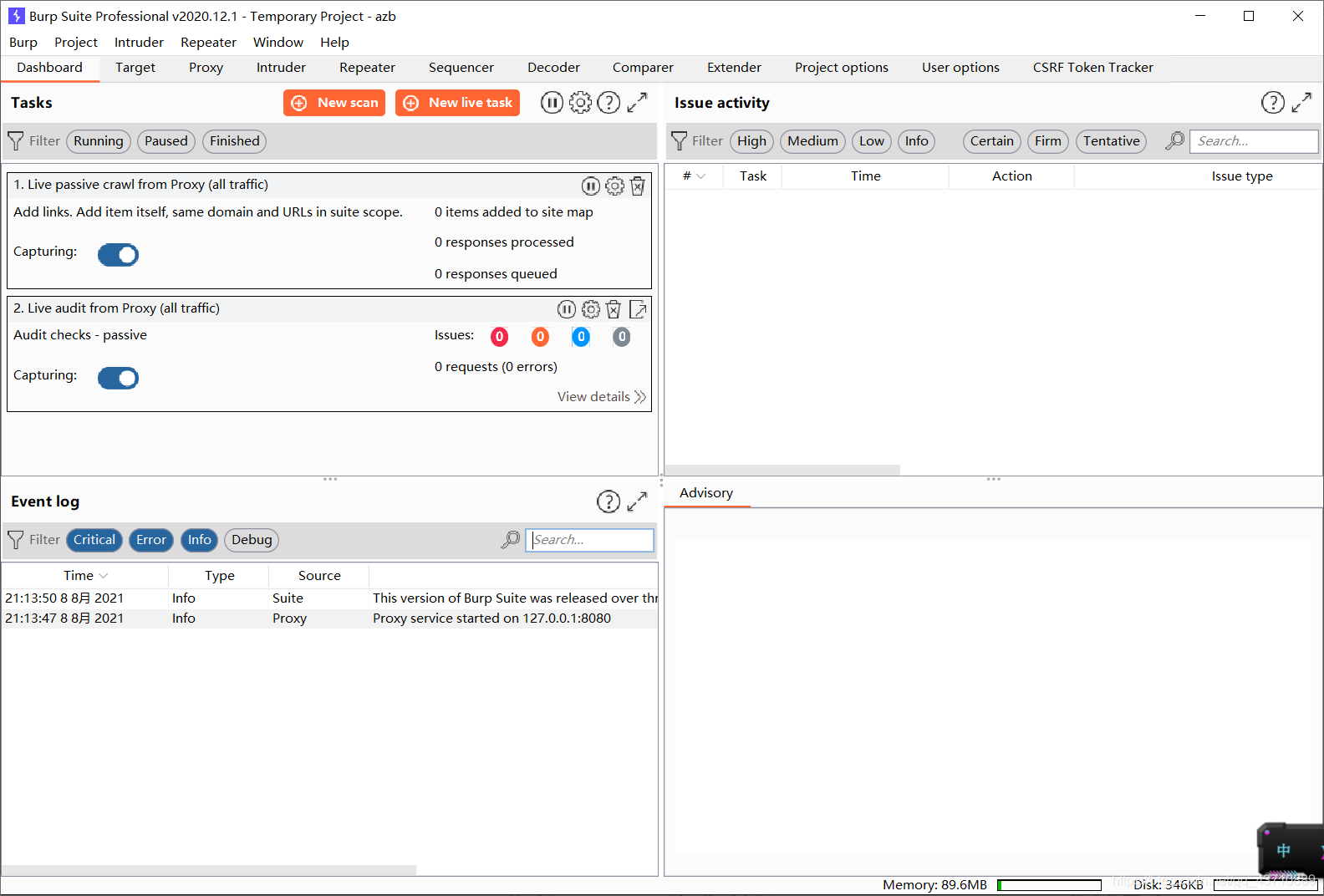Toggle the Medium severity issue filter

812,141
